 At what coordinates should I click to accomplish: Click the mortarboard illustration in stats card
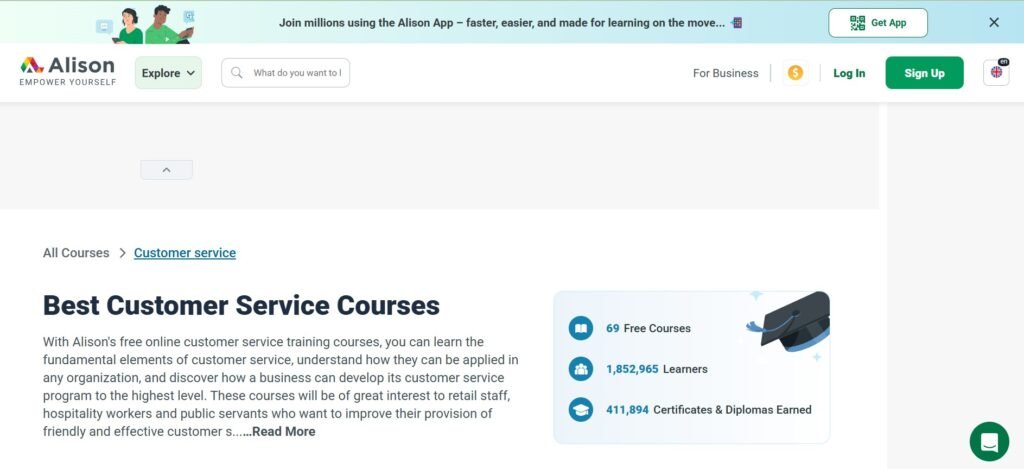tap(790, 320)
